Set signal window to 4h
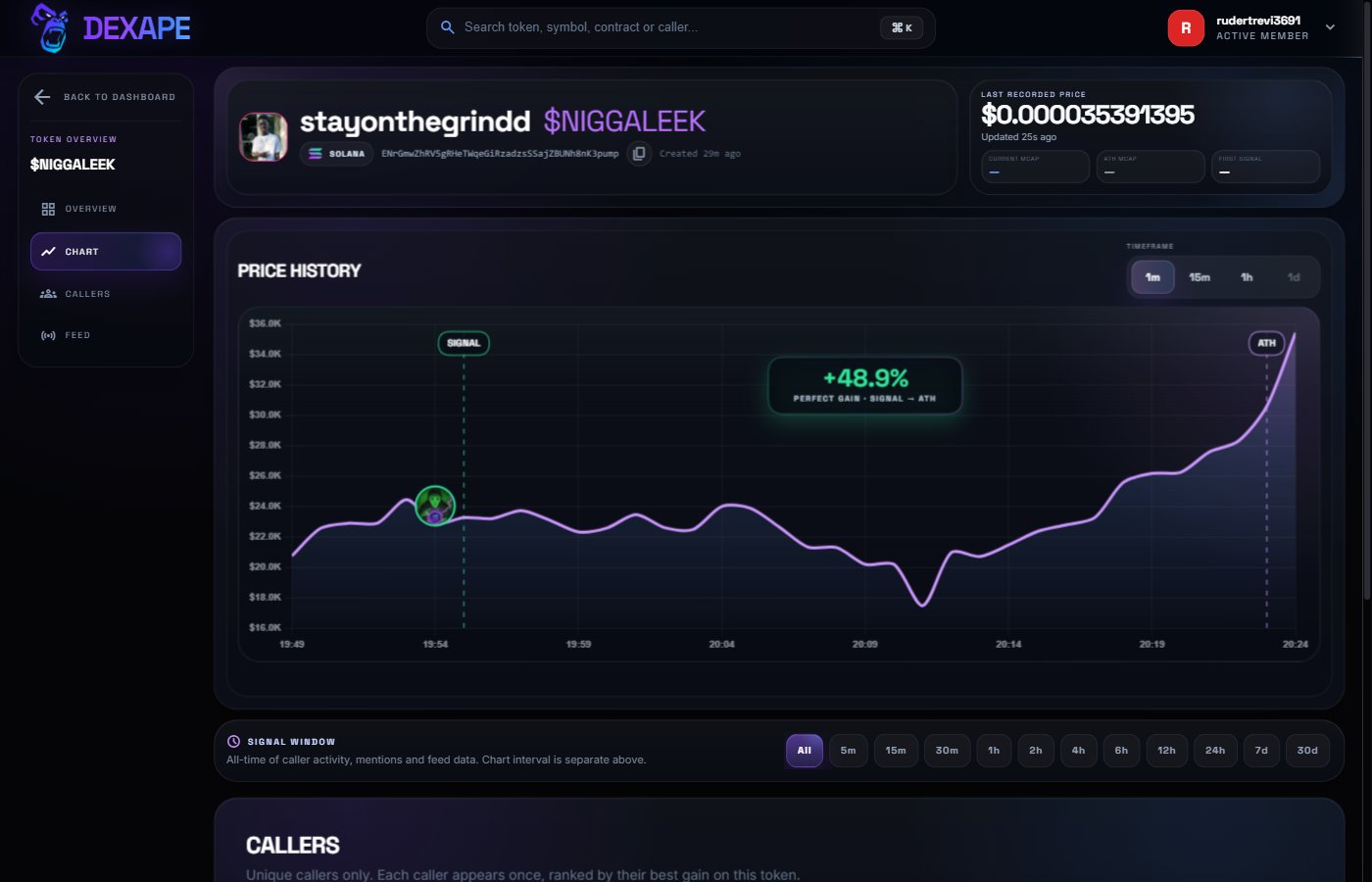The image size is (1372, 882). (1078, 751)
